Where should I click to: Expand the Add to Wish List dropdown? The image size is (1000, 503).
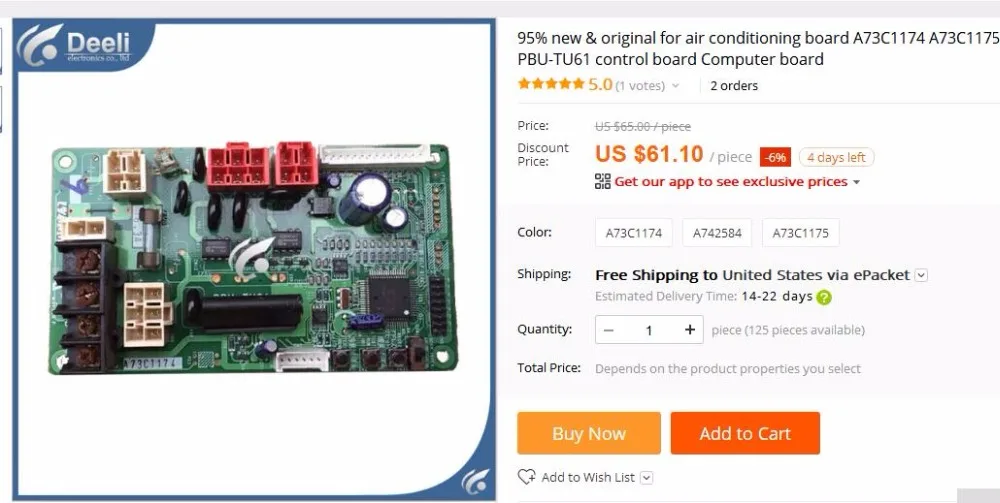coord(647,477)
